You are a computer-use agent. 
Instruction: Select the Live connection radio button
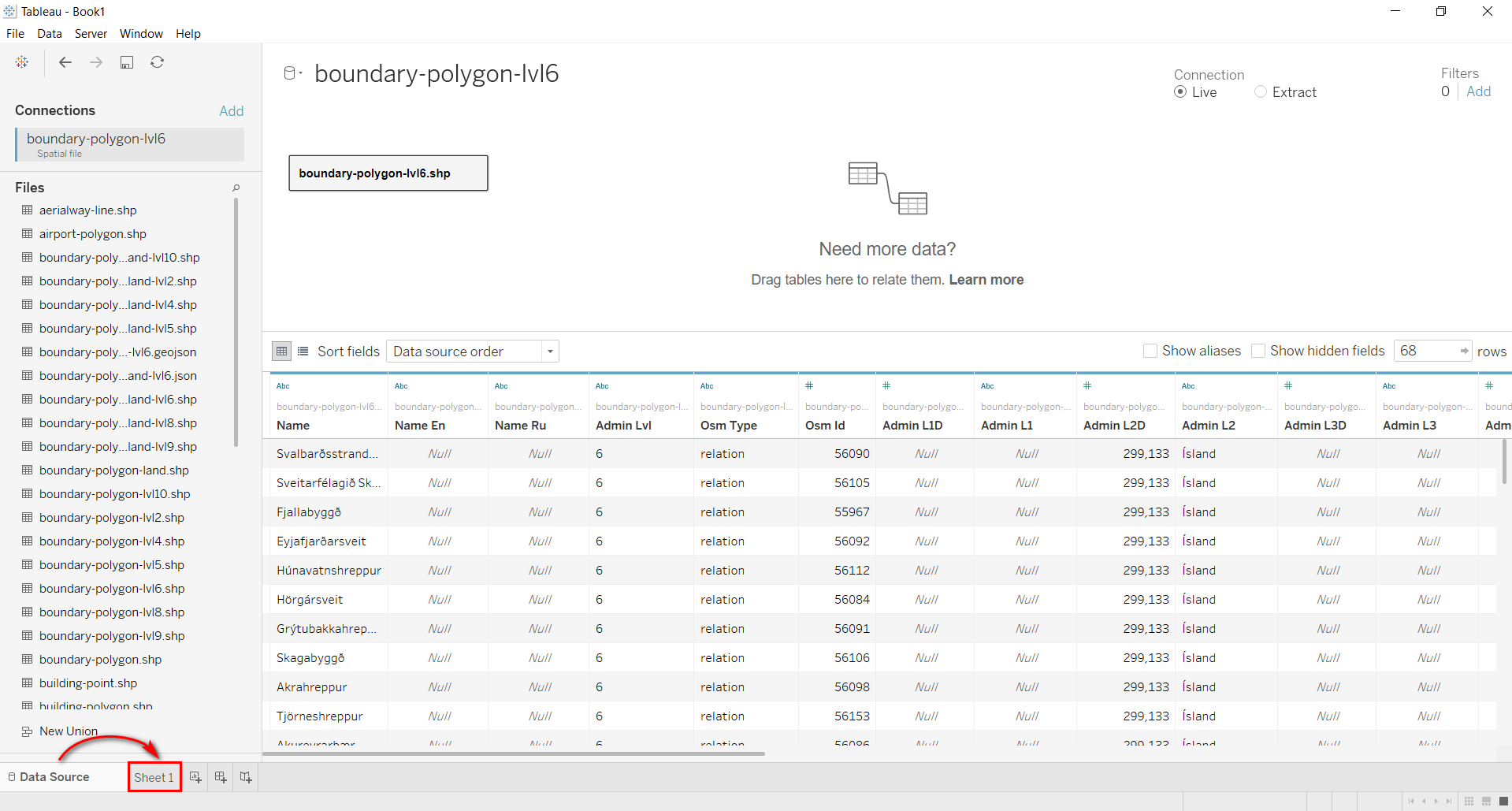pyautogui.click(x=1180, y=92)
